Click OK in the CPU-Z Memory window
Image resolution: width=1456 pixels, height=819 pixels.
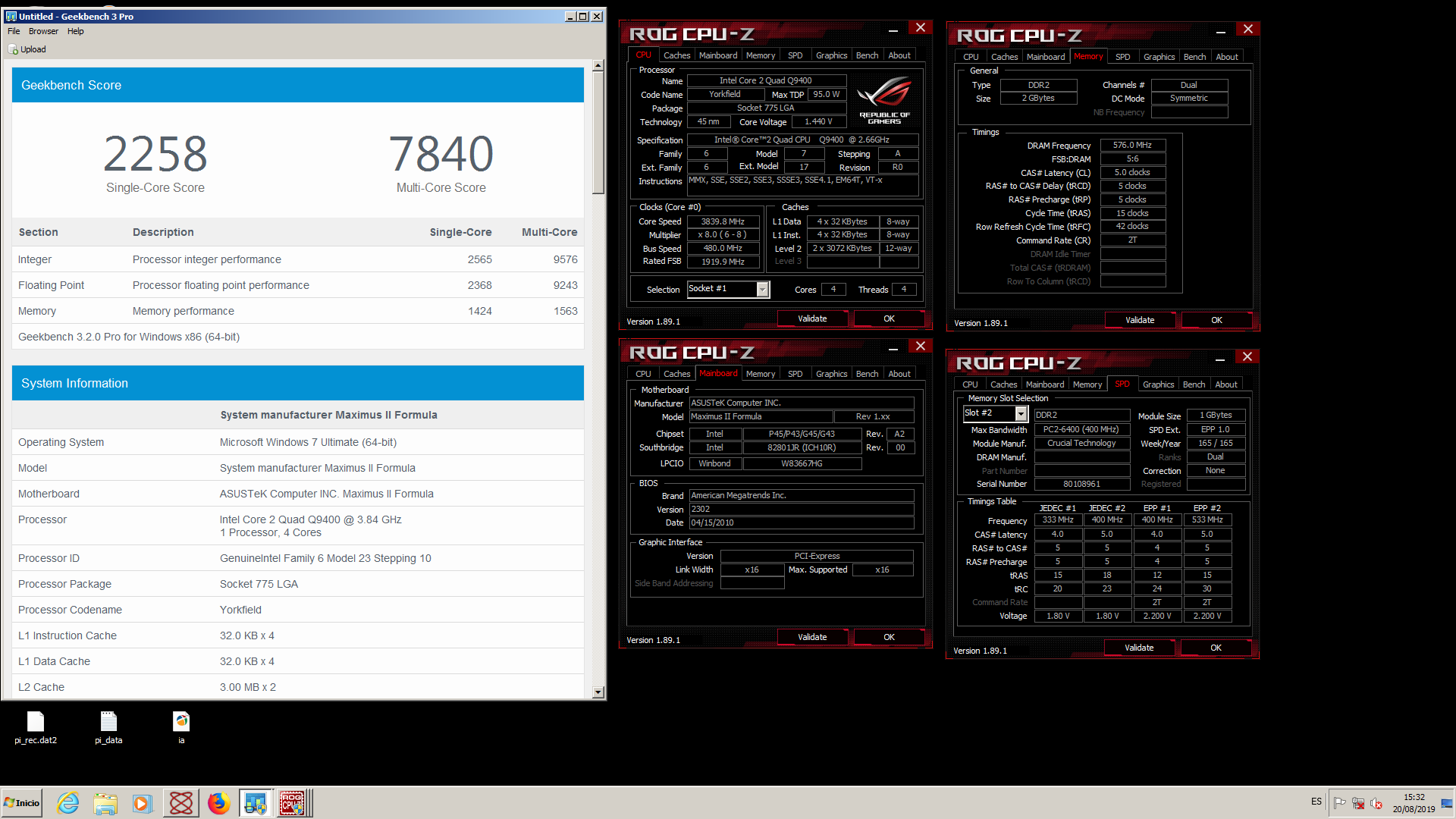coord(1216,320)
